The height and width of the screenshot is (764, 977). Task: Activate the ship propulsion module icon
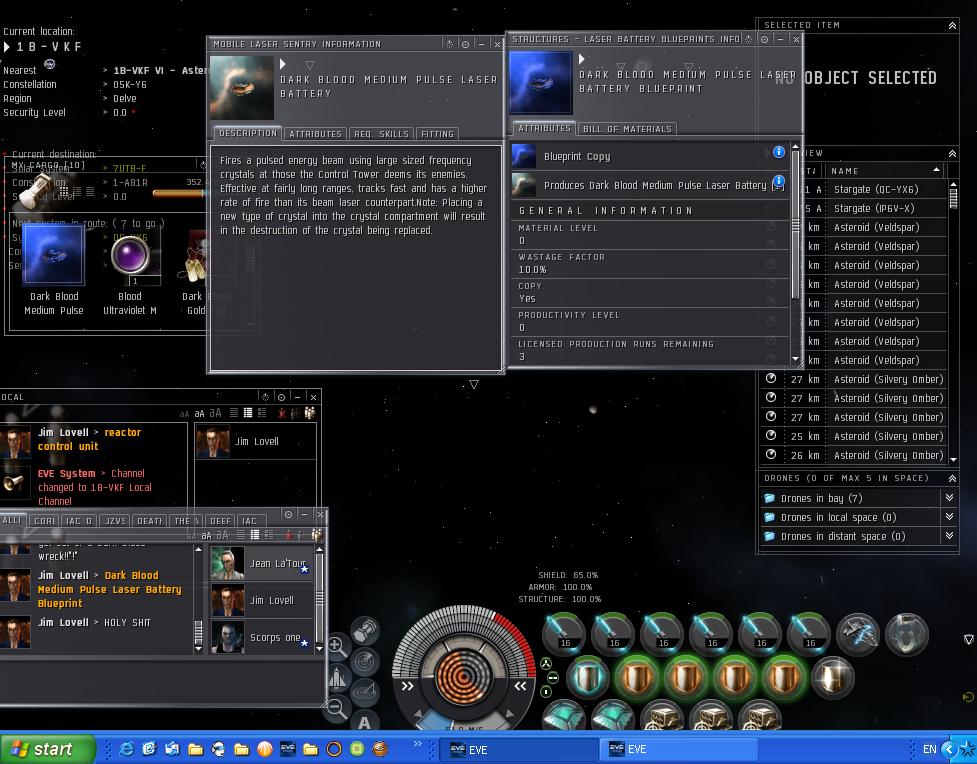(x=857, y=634)
